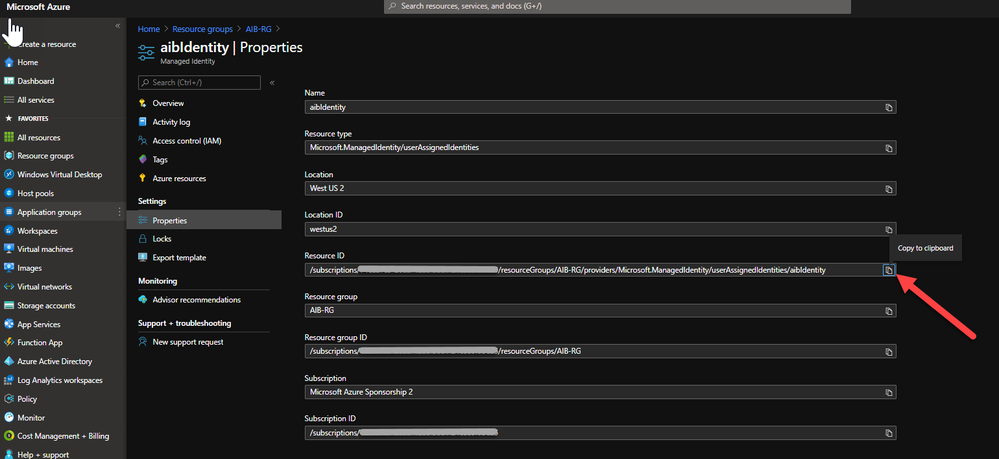Viewport: 999px width, 459px height.
Task: Go to AIB-RG breadcrumb link
Action: (259, 29)
